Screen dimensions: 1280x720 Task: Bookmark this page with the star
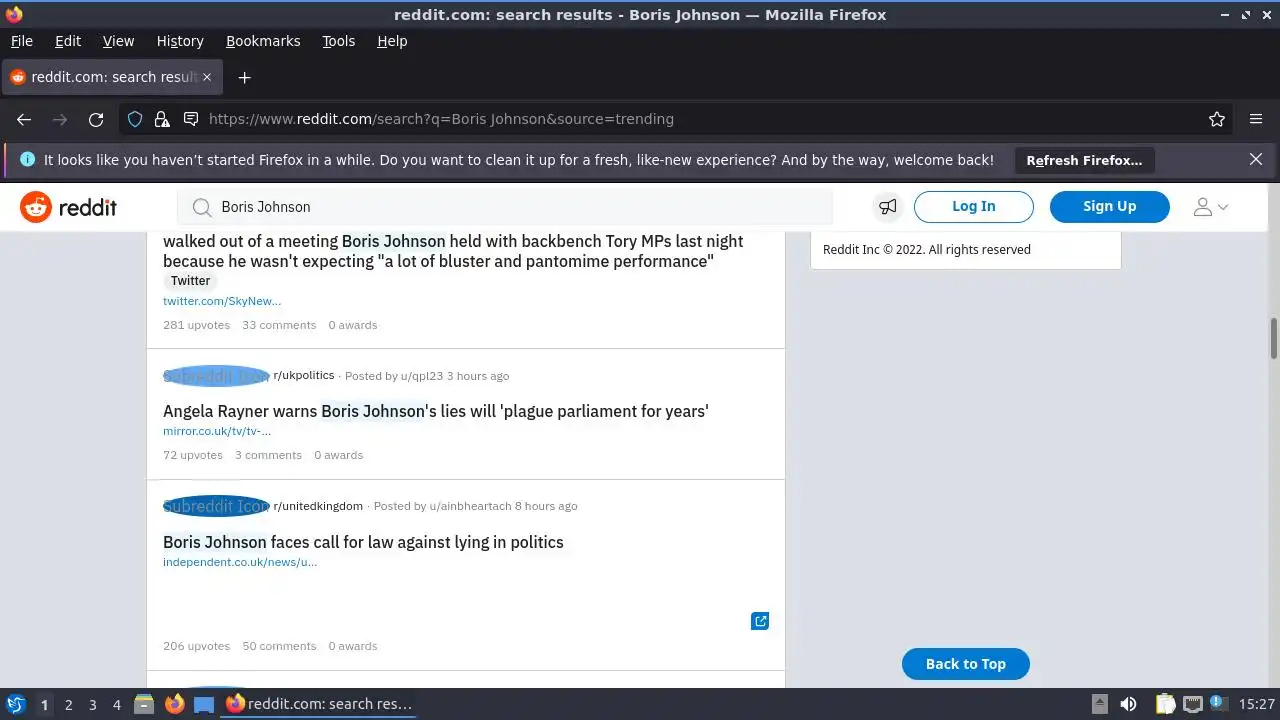tap(1217, 119)
